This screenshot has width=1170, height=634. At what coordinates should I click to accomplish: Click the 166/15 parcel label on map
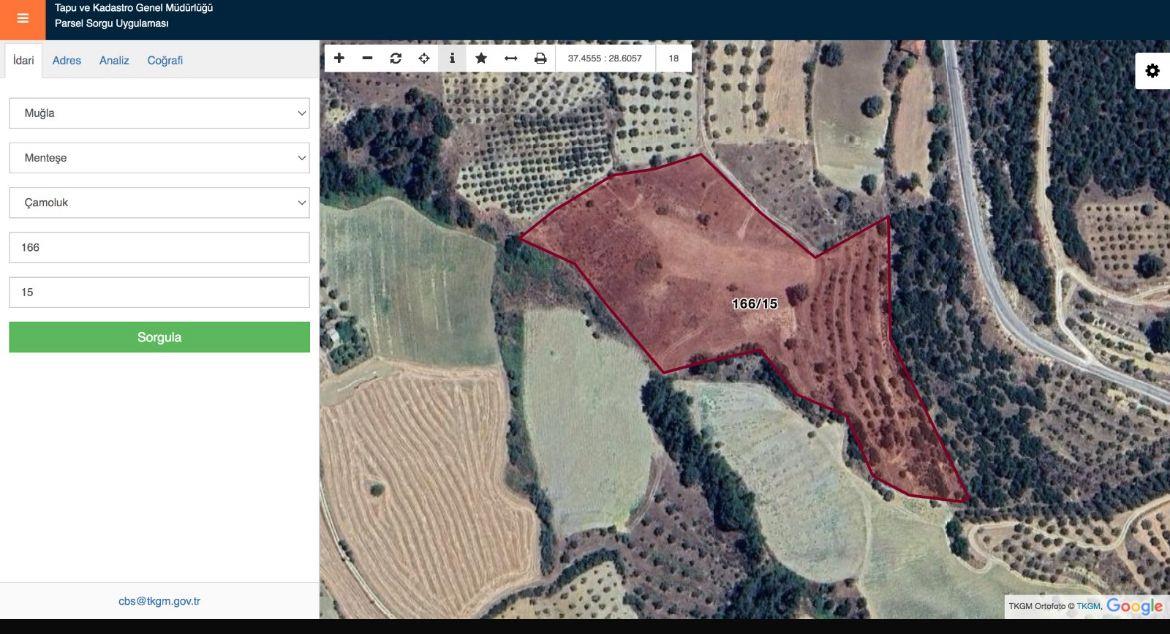[755, 303]
